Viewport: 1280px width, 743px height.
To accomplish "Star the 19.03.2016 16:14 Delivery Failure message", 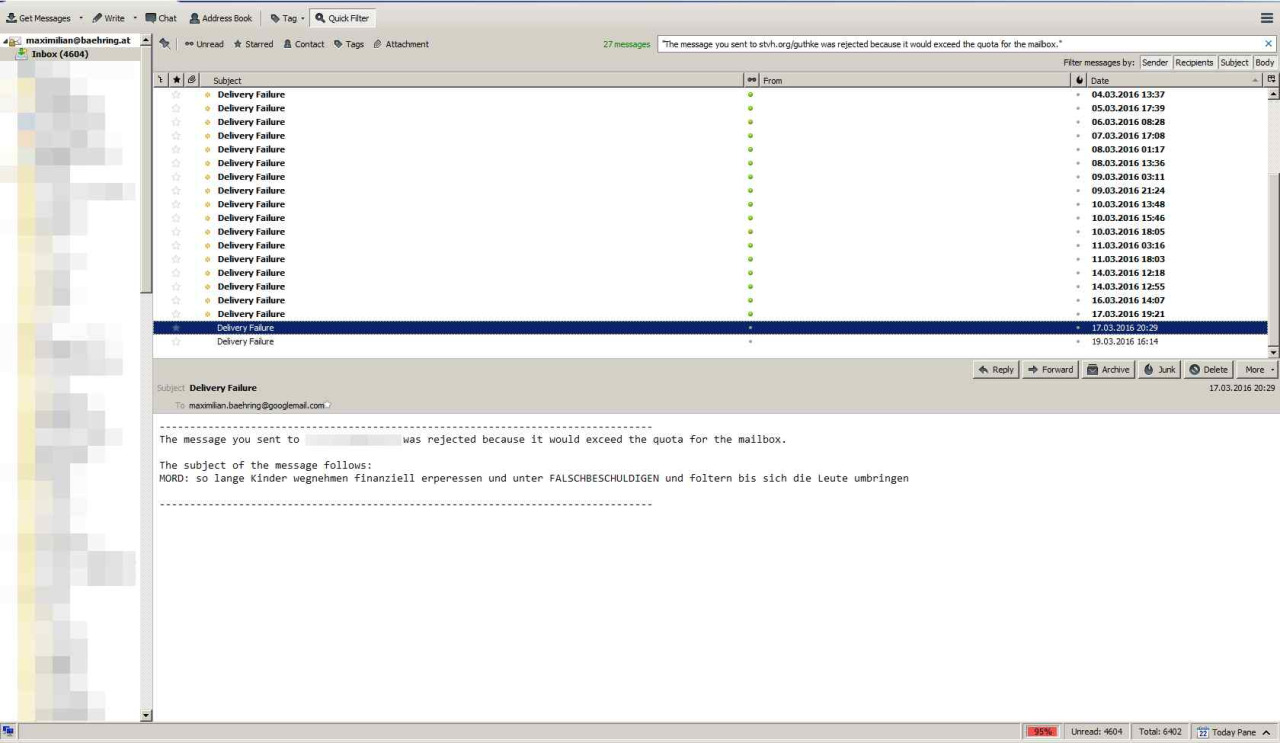I will [177, 342].
